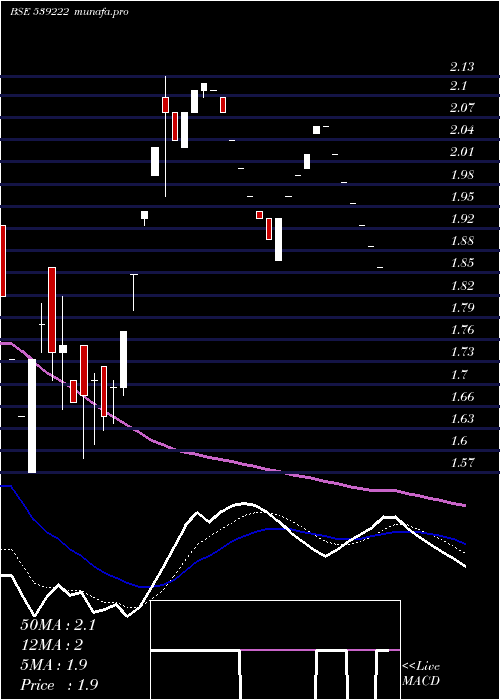This screenshot has width=500, height=700.
Task: Click the 1.92 price axis label
Action: coord(462,219)
